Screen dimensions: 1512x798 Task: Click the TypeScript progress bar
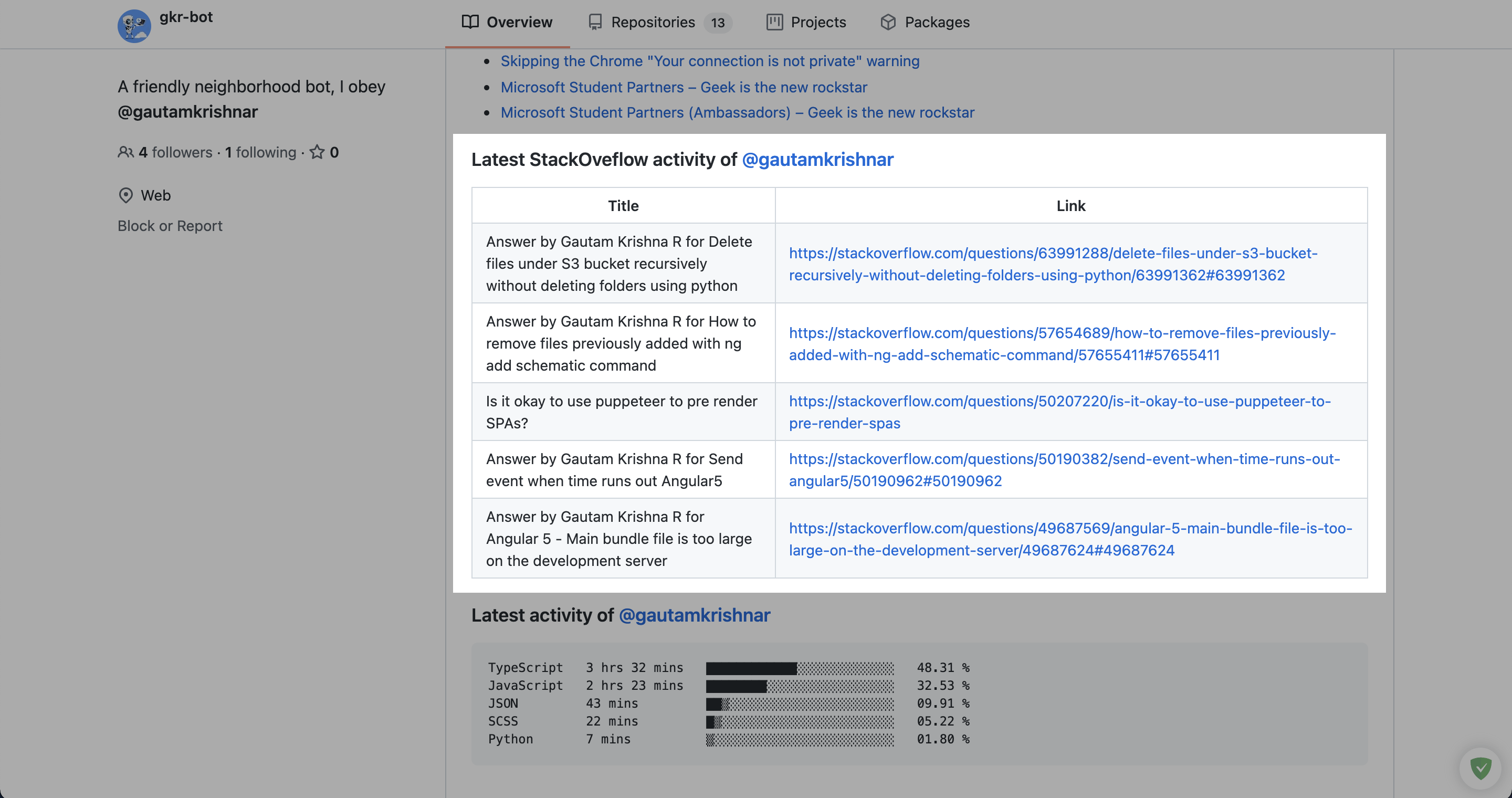(x=800, y=668)
